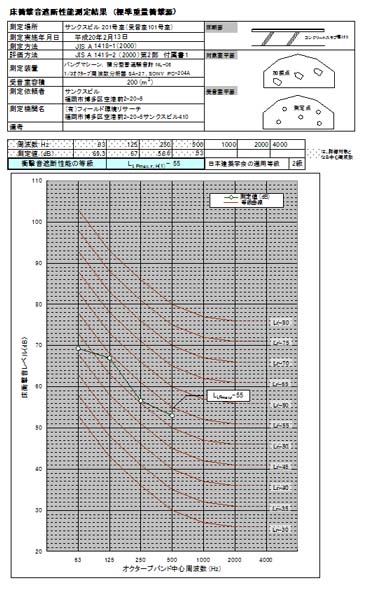368x592 pixels.
Task: Click the highlighted impact sound rating cell
Action: (156, 164)
